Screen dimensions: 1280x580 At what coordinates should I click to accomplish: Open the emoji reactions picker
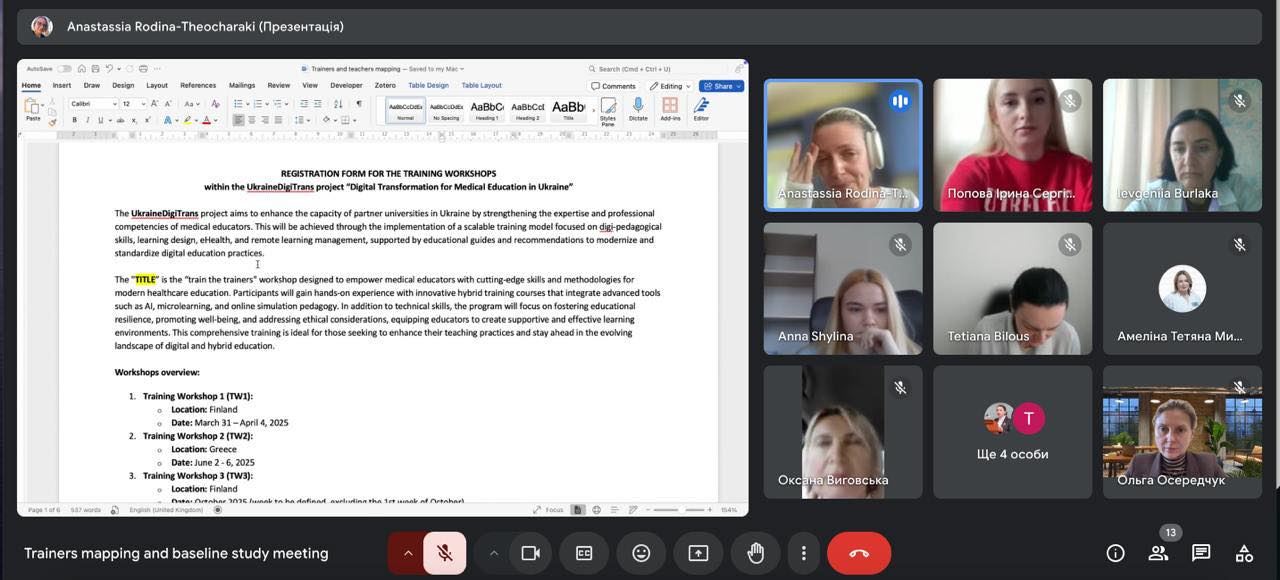(641, 553)
